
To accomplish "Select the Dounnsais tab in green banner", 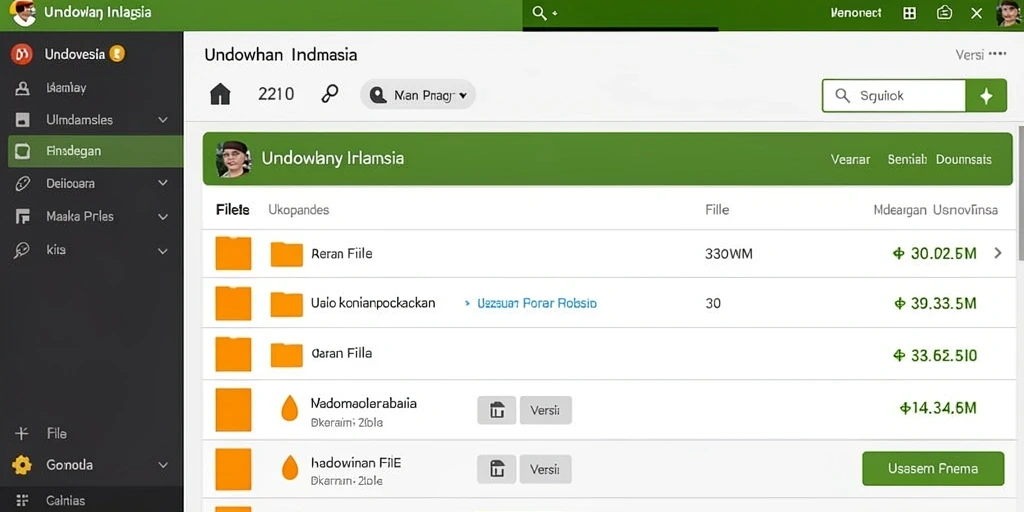I will coord(964,159).
